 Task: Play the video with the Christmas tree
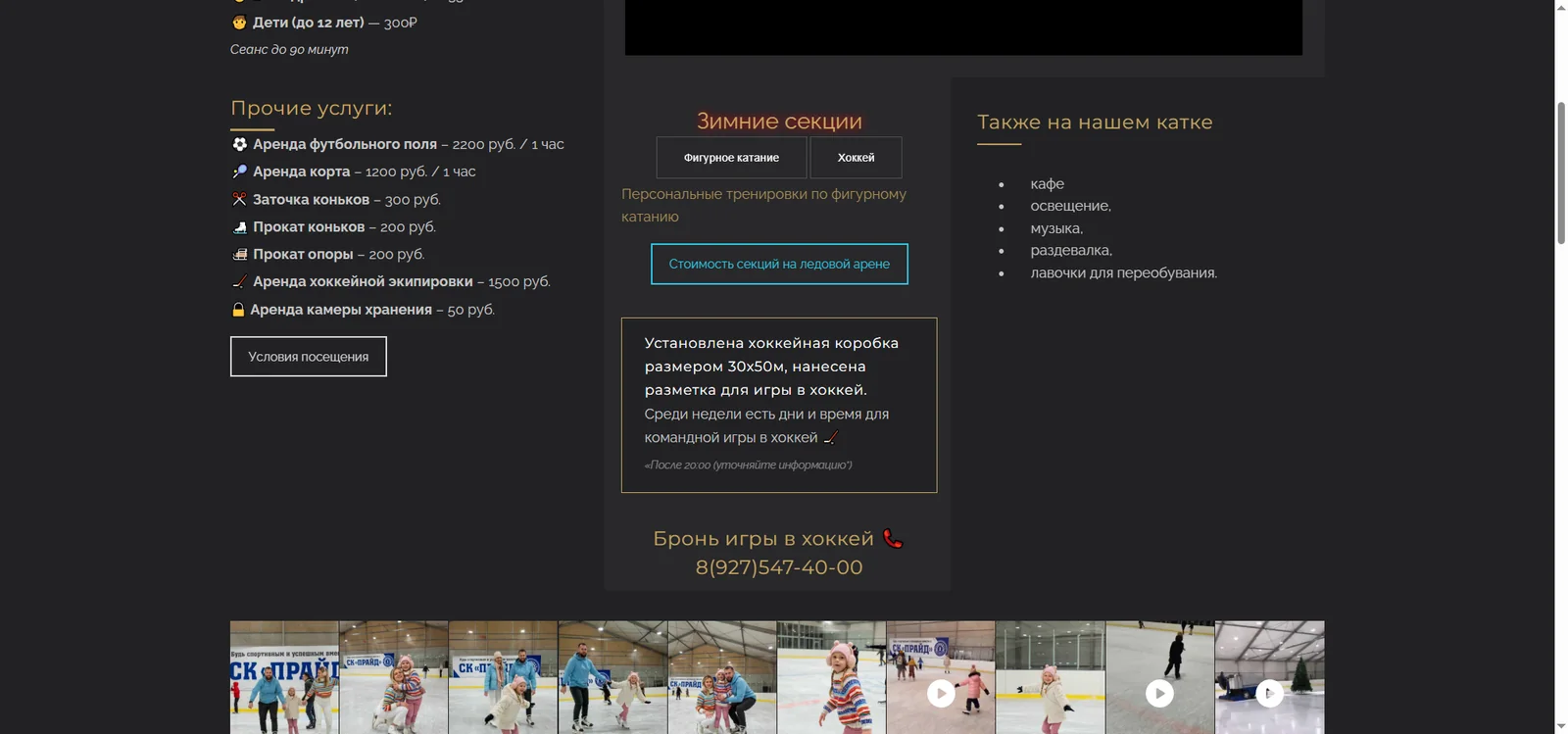1269,694
